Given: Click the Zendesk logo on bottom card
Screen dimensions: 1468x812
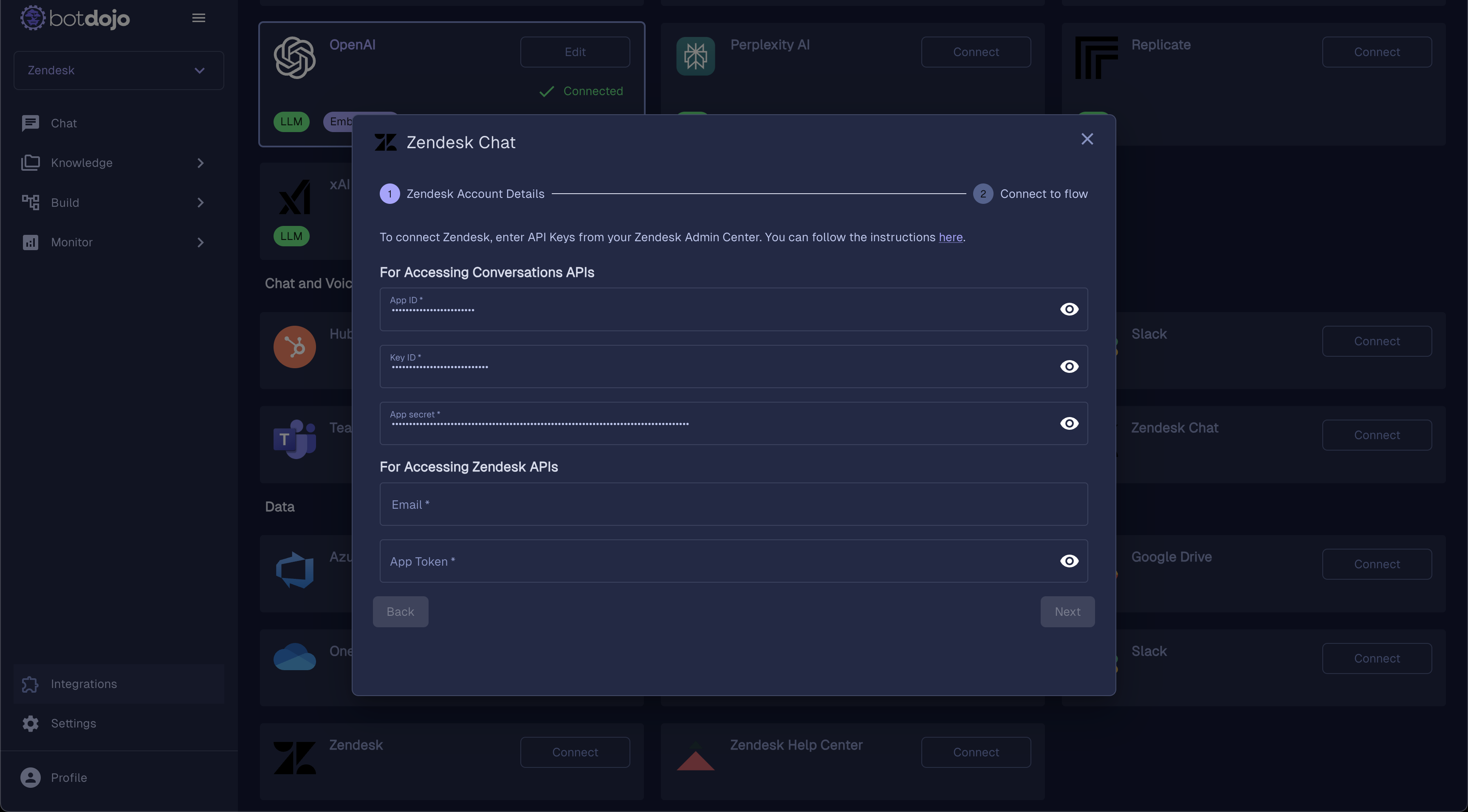Looking at the screenshot, I should point(294,758).
